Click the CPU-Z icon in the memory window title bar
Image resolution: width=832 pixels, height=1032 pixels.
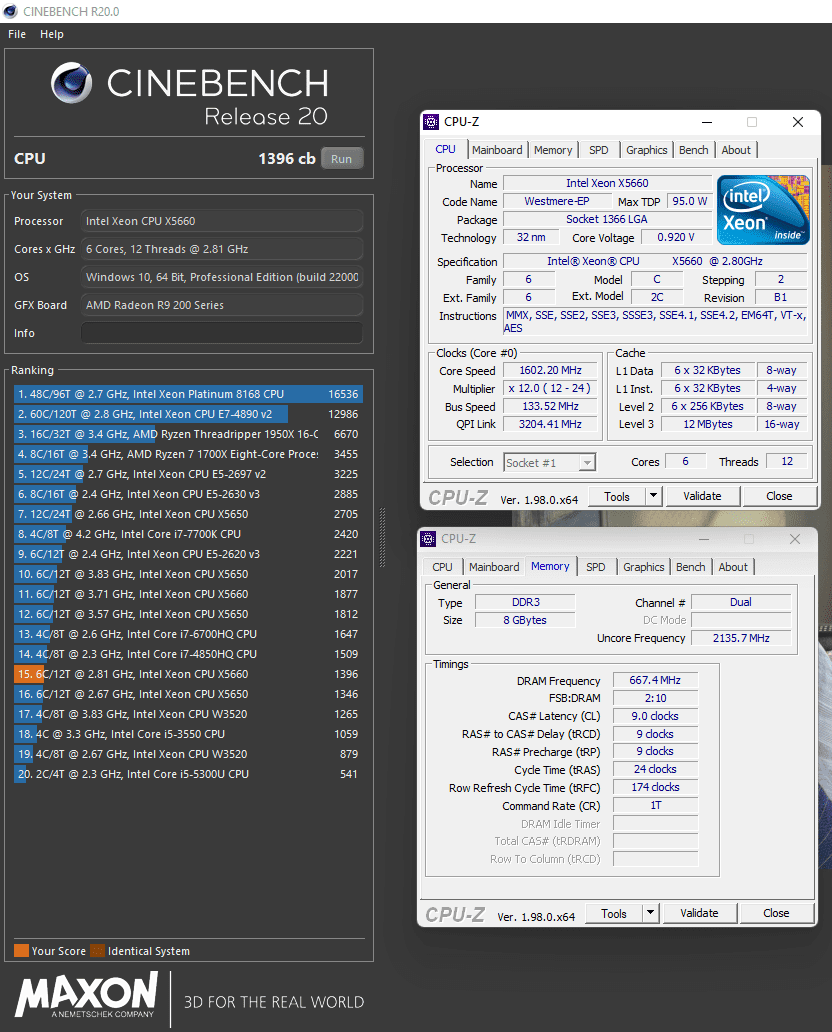(428, 539)
